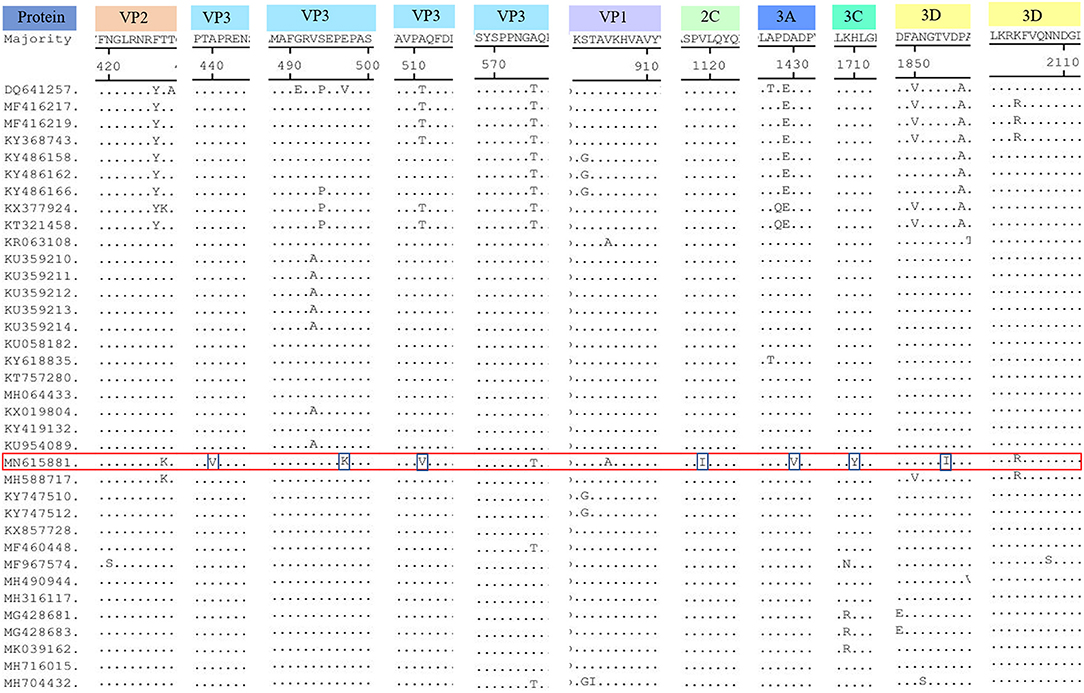Click ruler position 490
The image size is (1084, 693).
coord(290,66)
